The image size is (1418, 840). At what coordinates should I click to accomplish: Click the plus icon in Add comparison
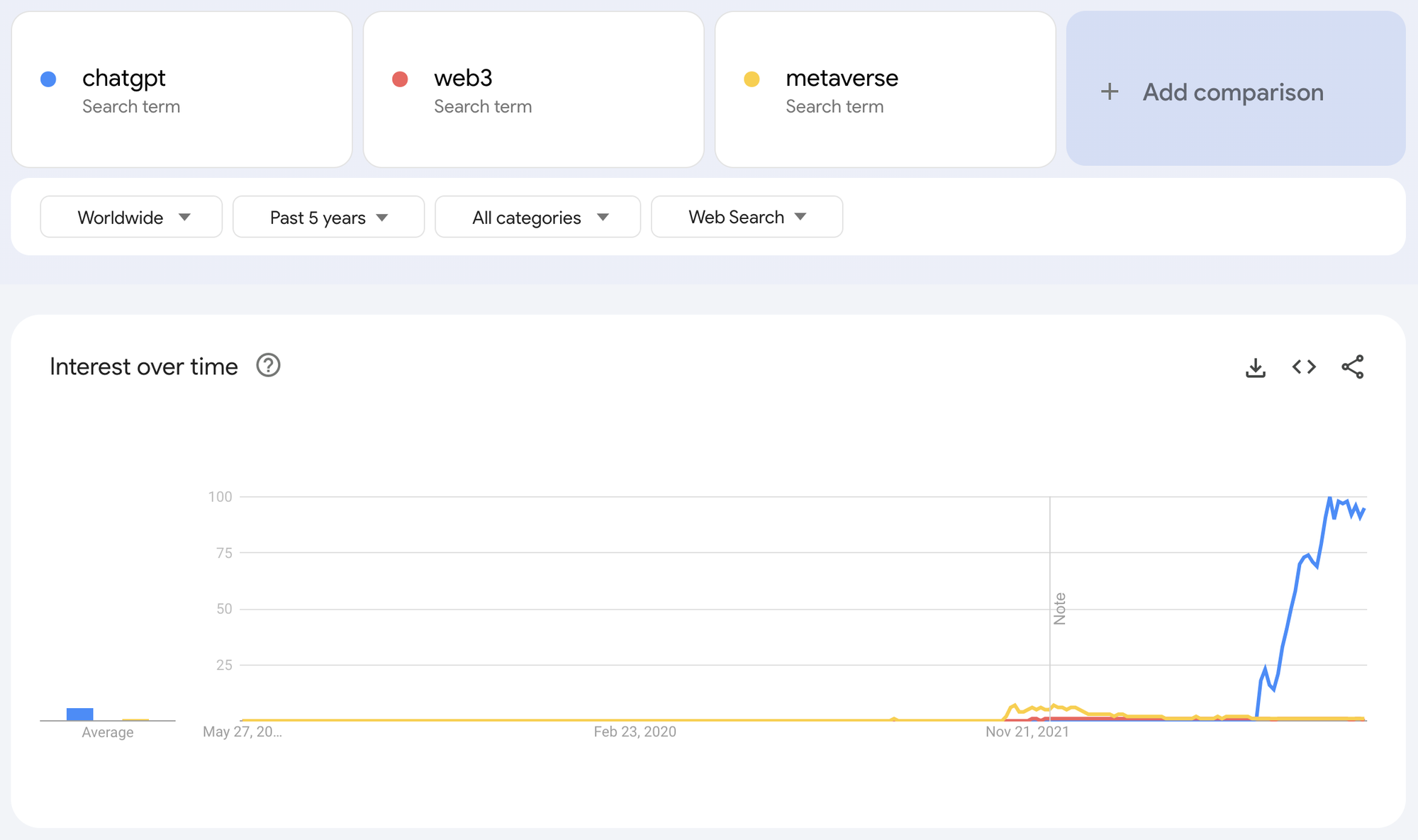[1110, 91]
